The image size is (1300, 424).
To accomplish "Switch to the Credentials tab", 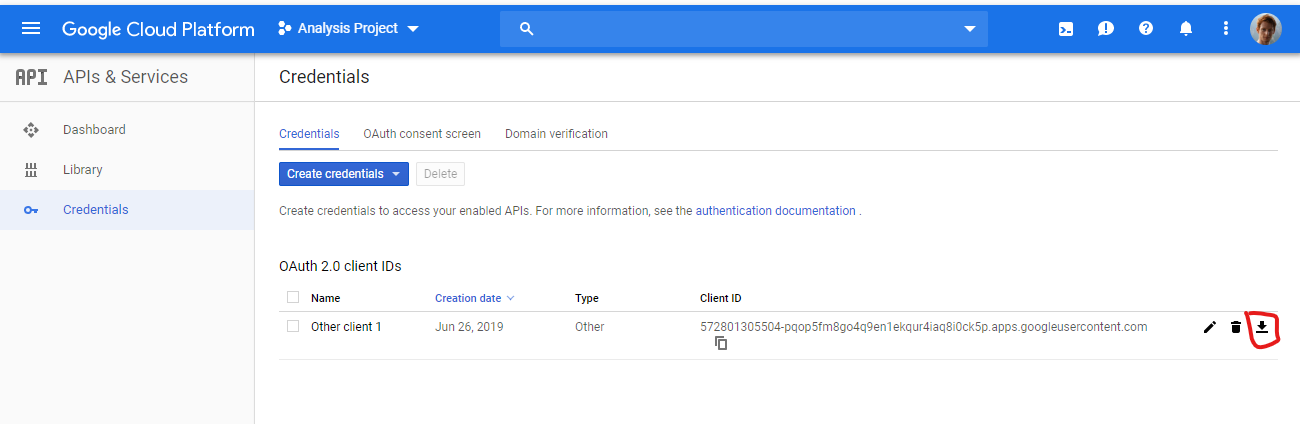I will (309, 134).
